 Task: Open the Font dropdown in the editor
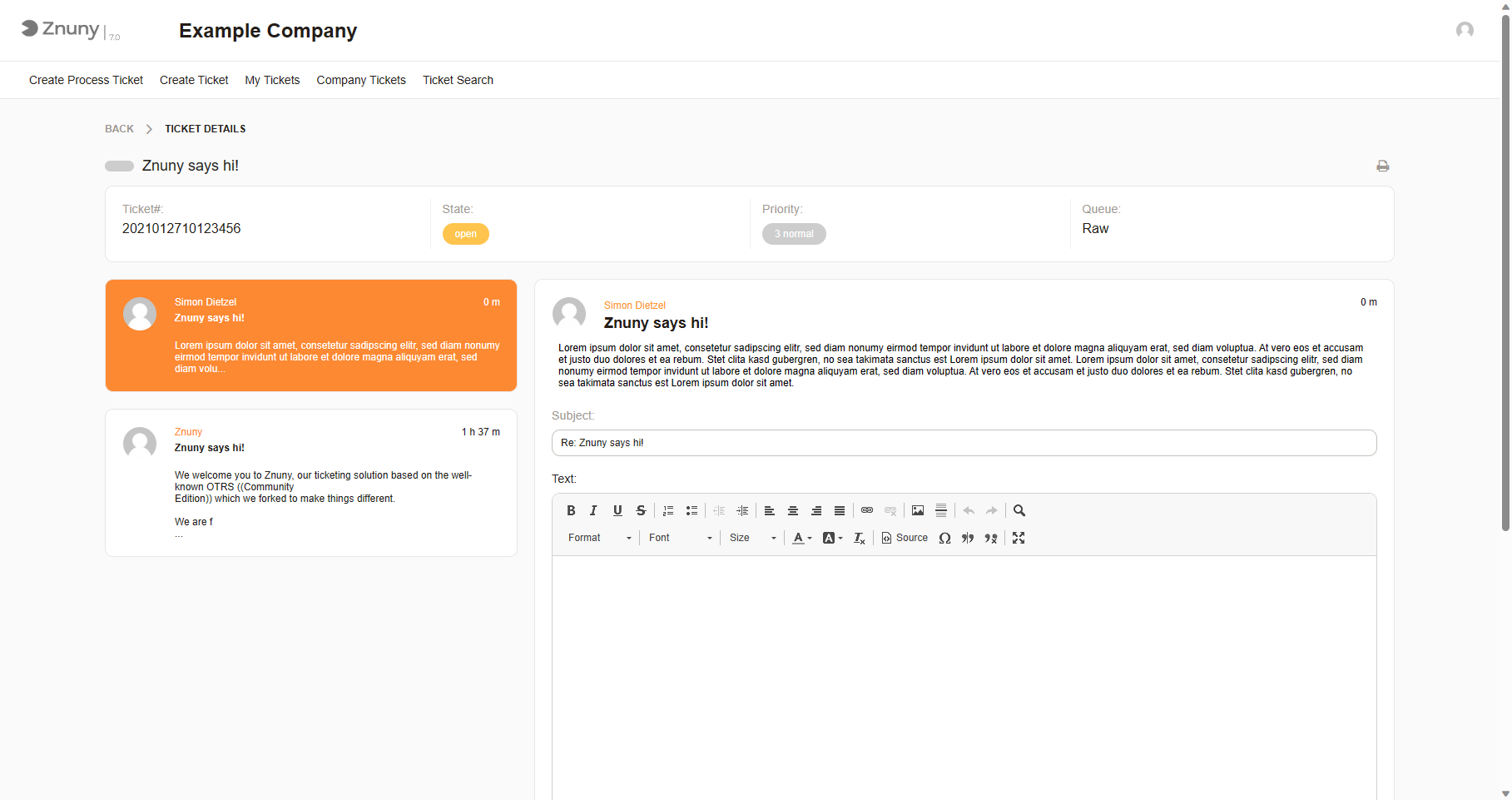[679, 538]
